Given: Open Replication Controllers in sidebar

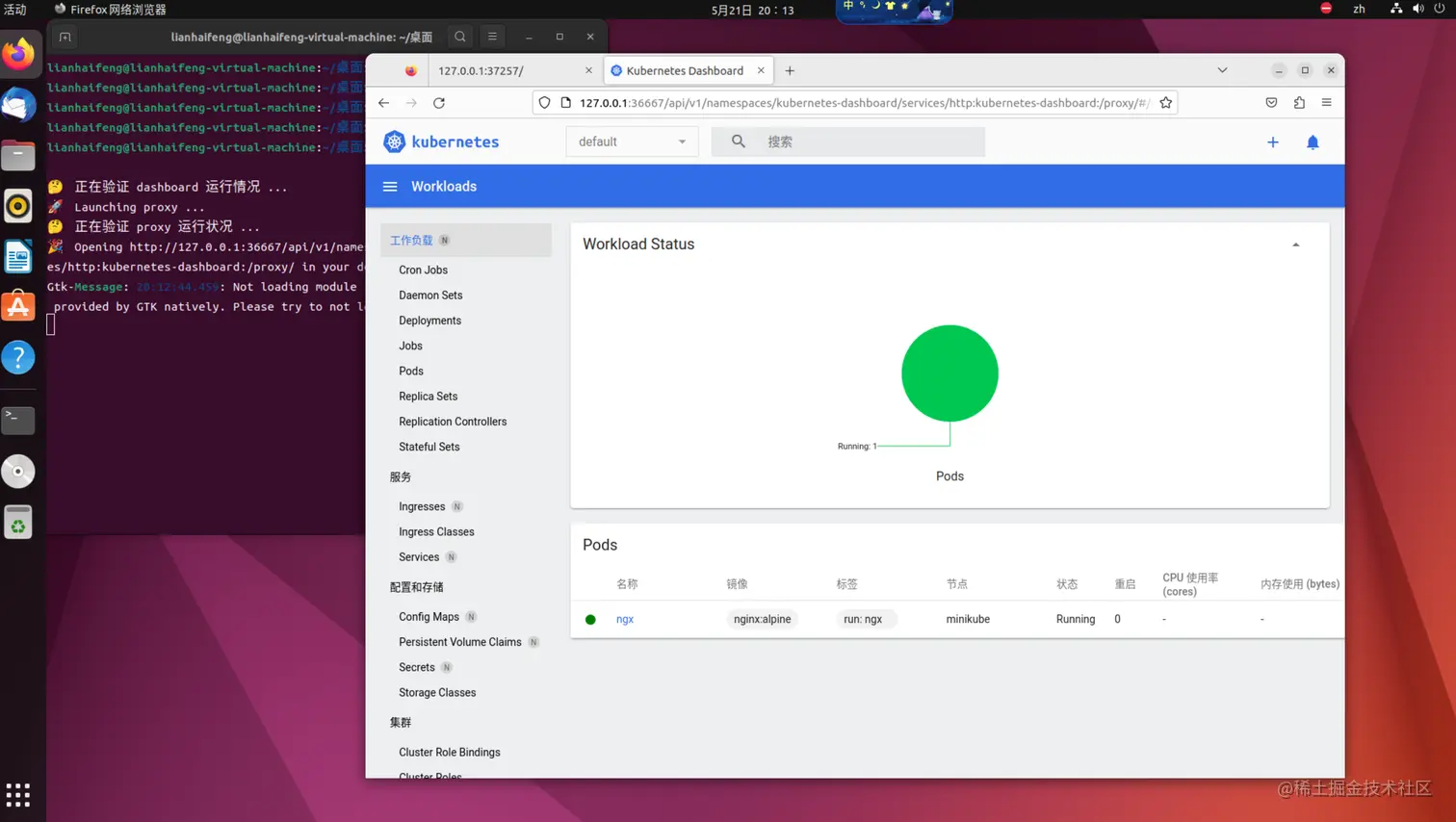Looking at the screenshot, I should 453,422.
